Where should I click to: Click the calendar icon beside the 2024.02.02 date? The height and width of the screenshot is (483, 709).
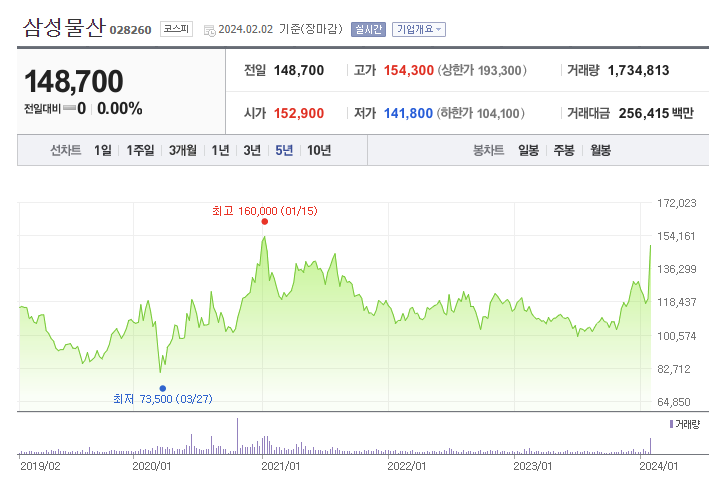pos(209,30)
